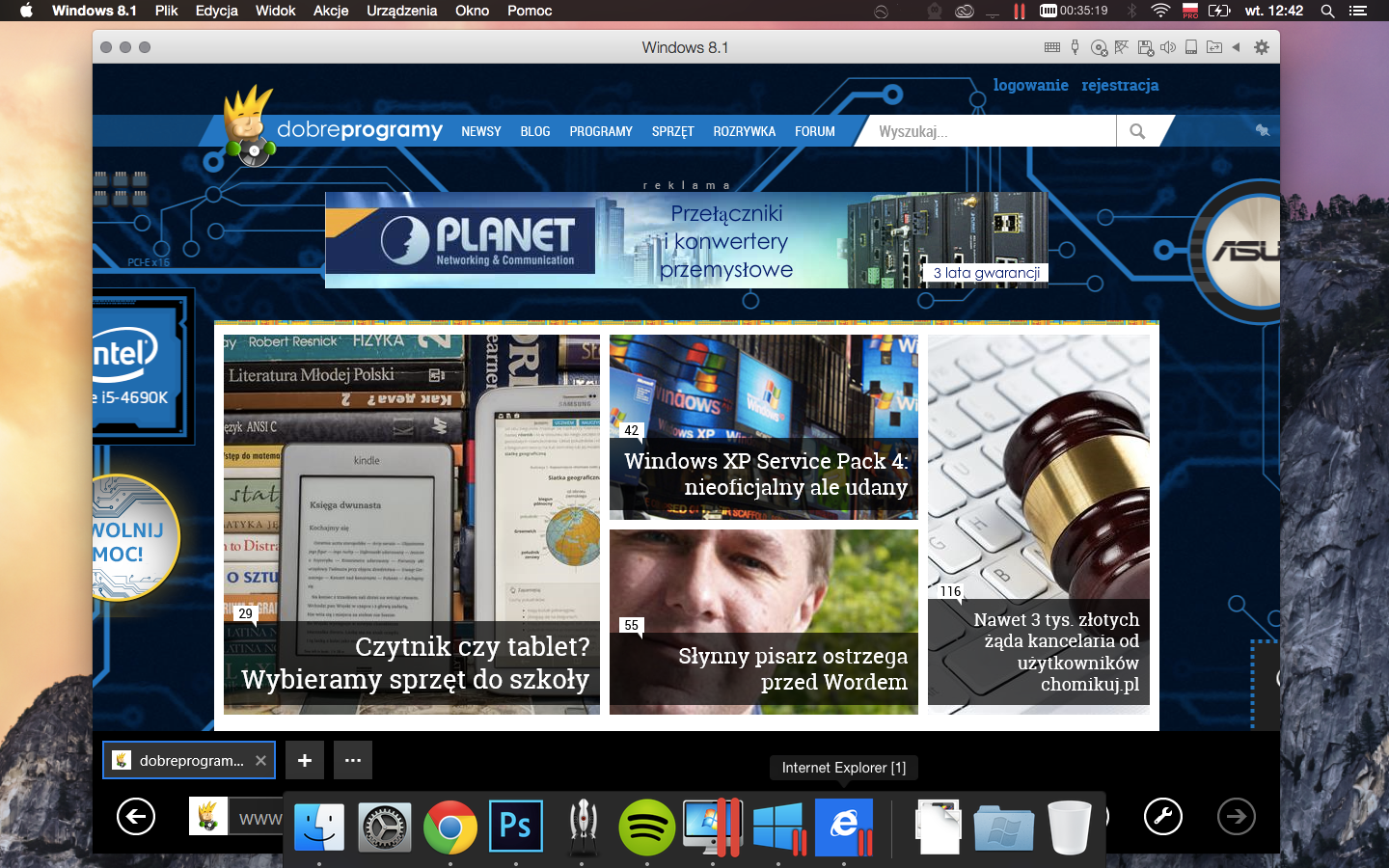
Task: Follow the logowanie link
Action: tap(1031, 85)
